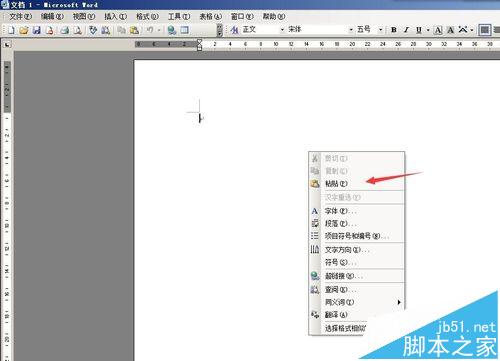The height and width of the screenshot is (361, 500).
Task: Expand the character scaling dropdown arrow
Action: point(472,30)
